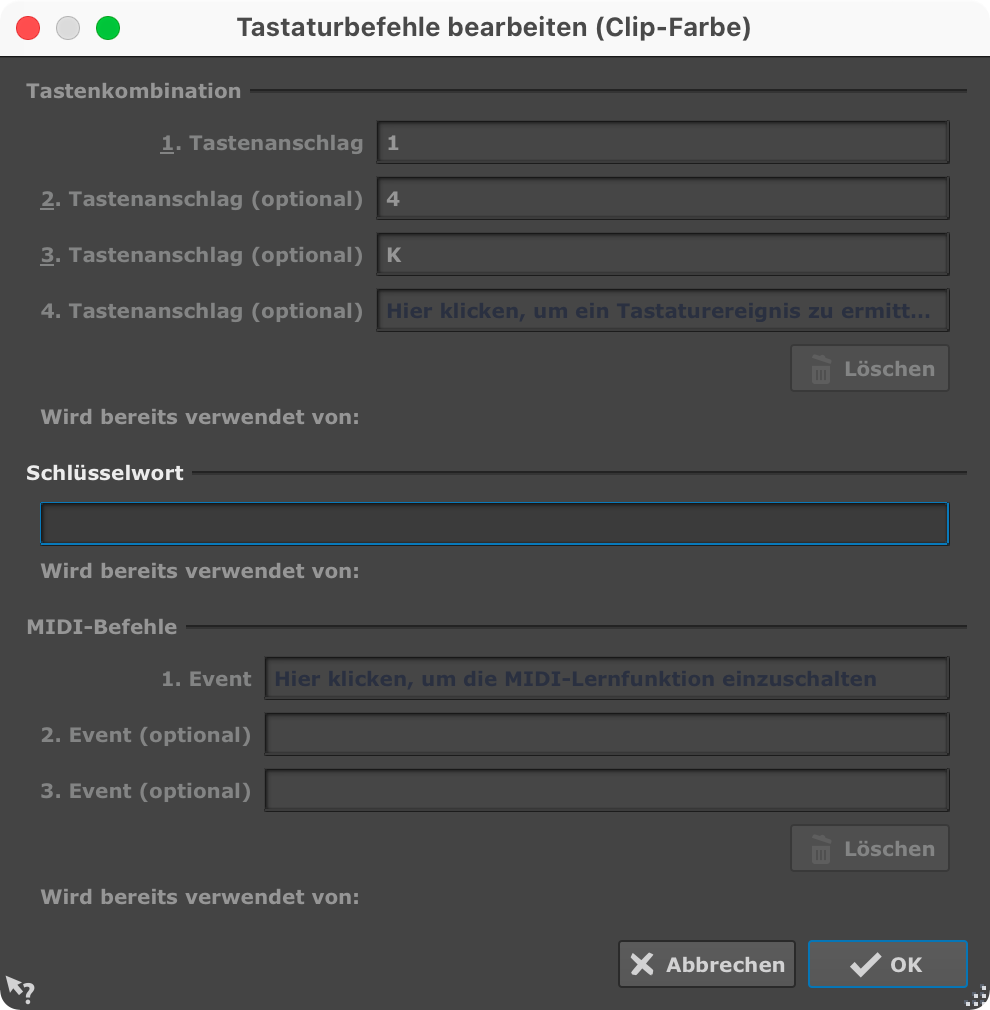Click the X icon on Abbrechen
The image size is (990, 1010).
point(642,965)
